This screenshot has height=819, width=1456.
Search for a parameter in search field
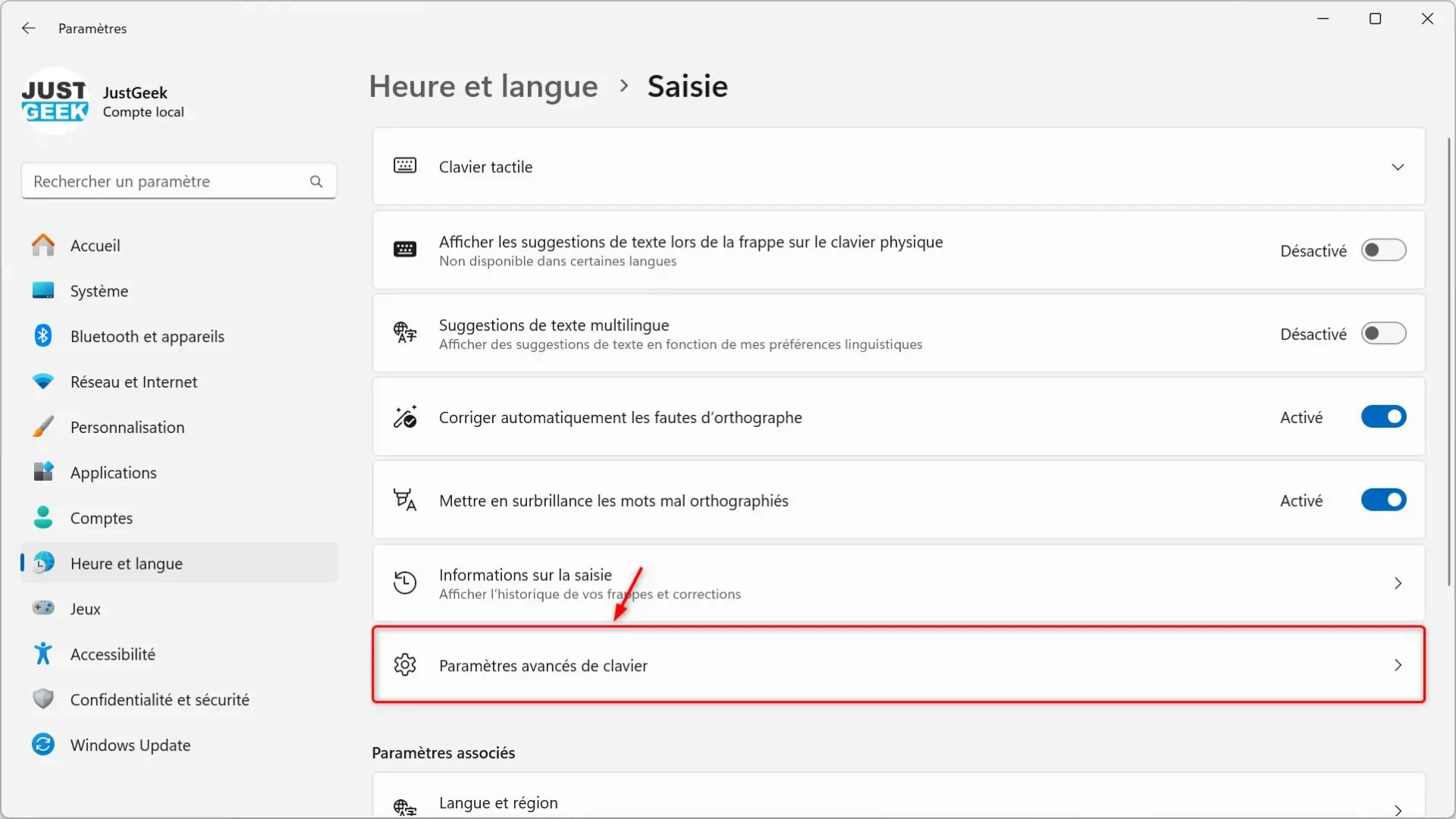177,180
